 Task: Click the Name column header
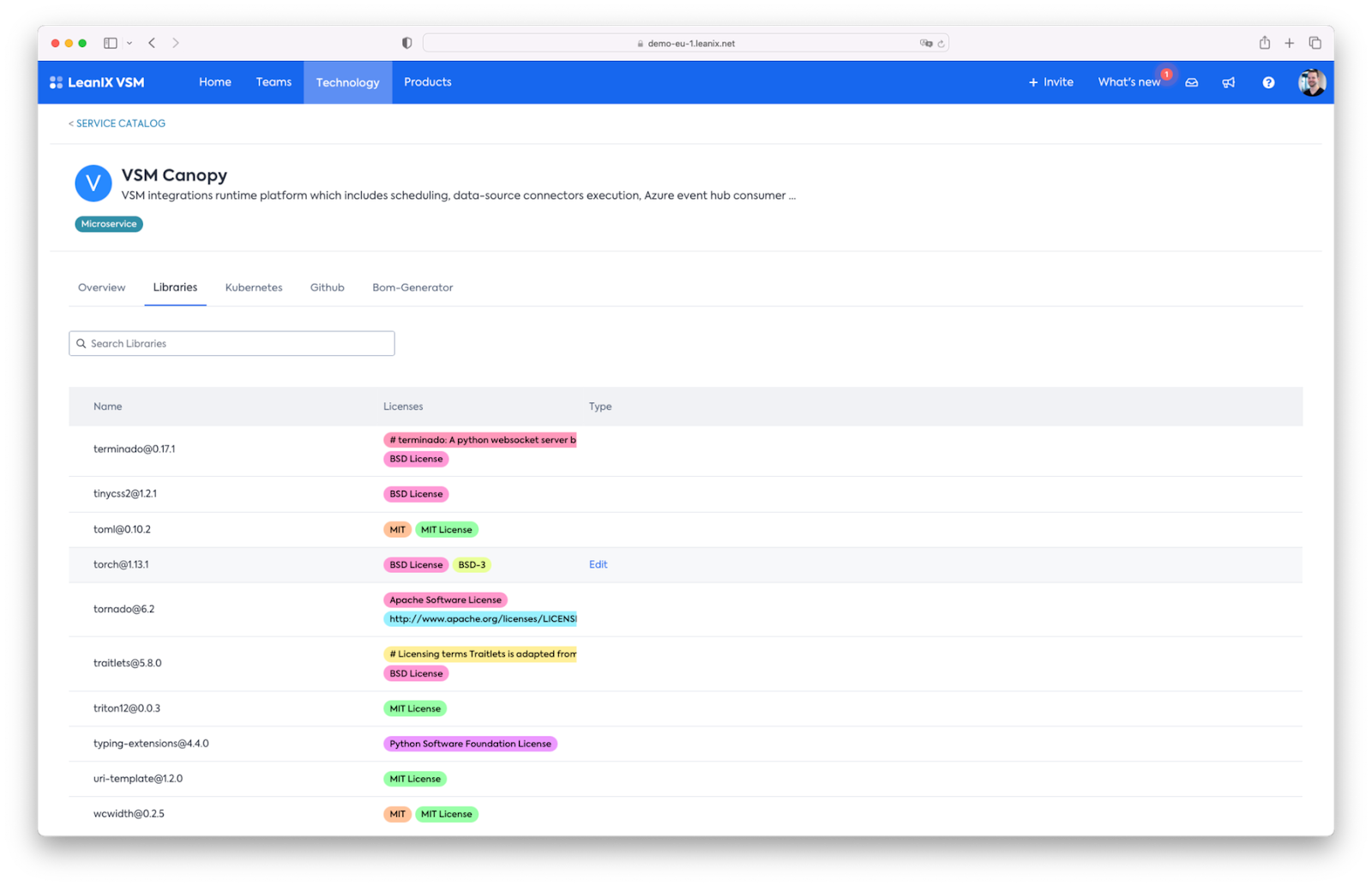[x=108, y=407]
